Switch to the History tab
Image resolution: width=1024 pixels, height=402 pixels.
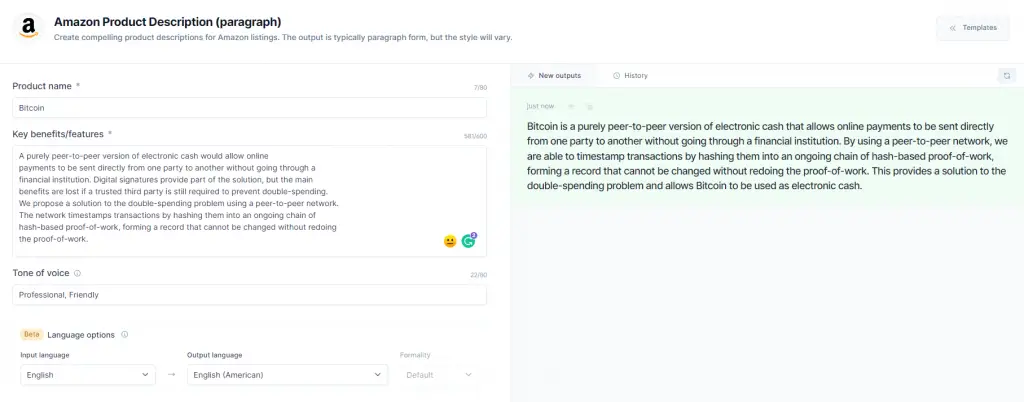630,76
